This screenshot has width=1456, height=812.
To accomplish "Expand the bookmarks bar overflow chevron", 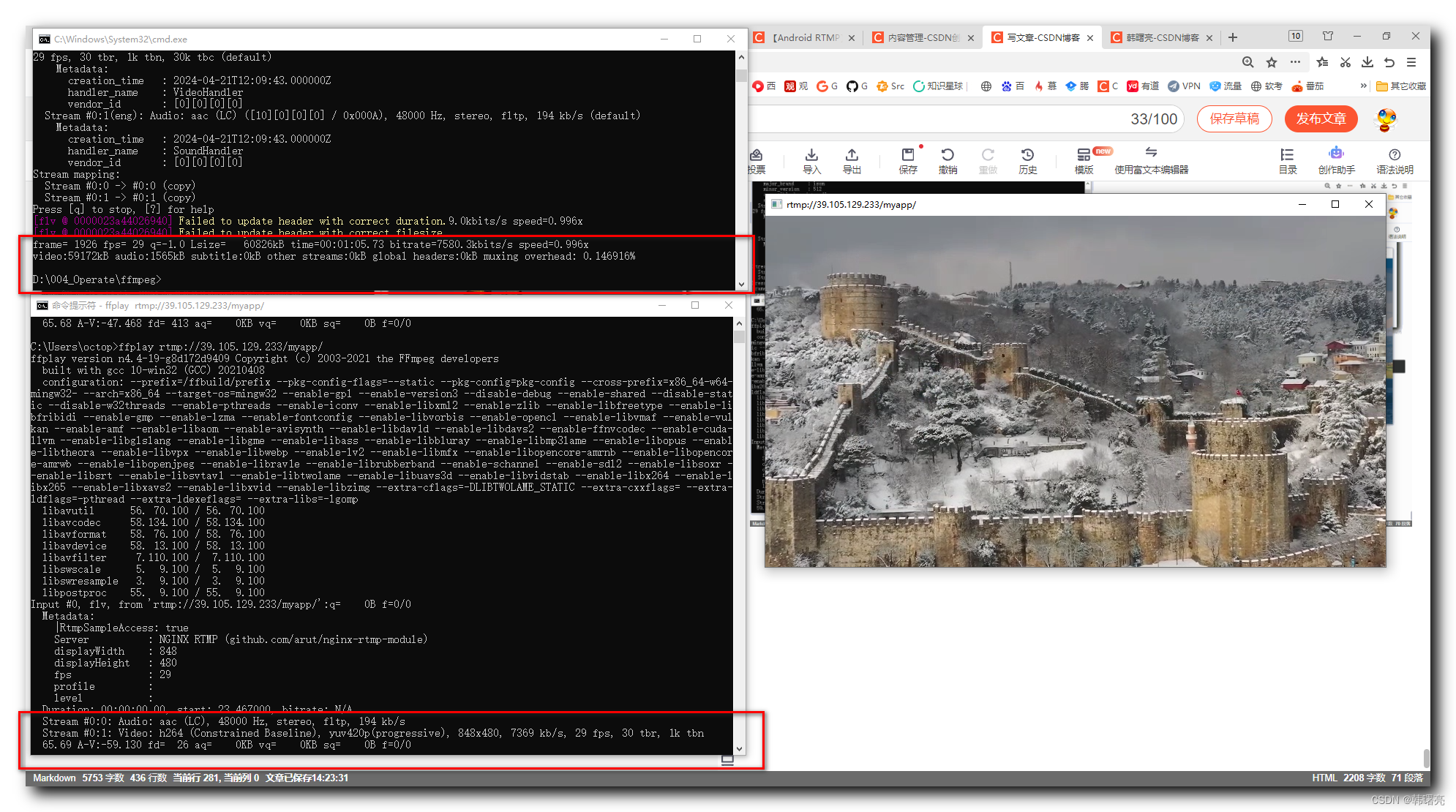I will pyautogui.click(x=1363, y=86).
